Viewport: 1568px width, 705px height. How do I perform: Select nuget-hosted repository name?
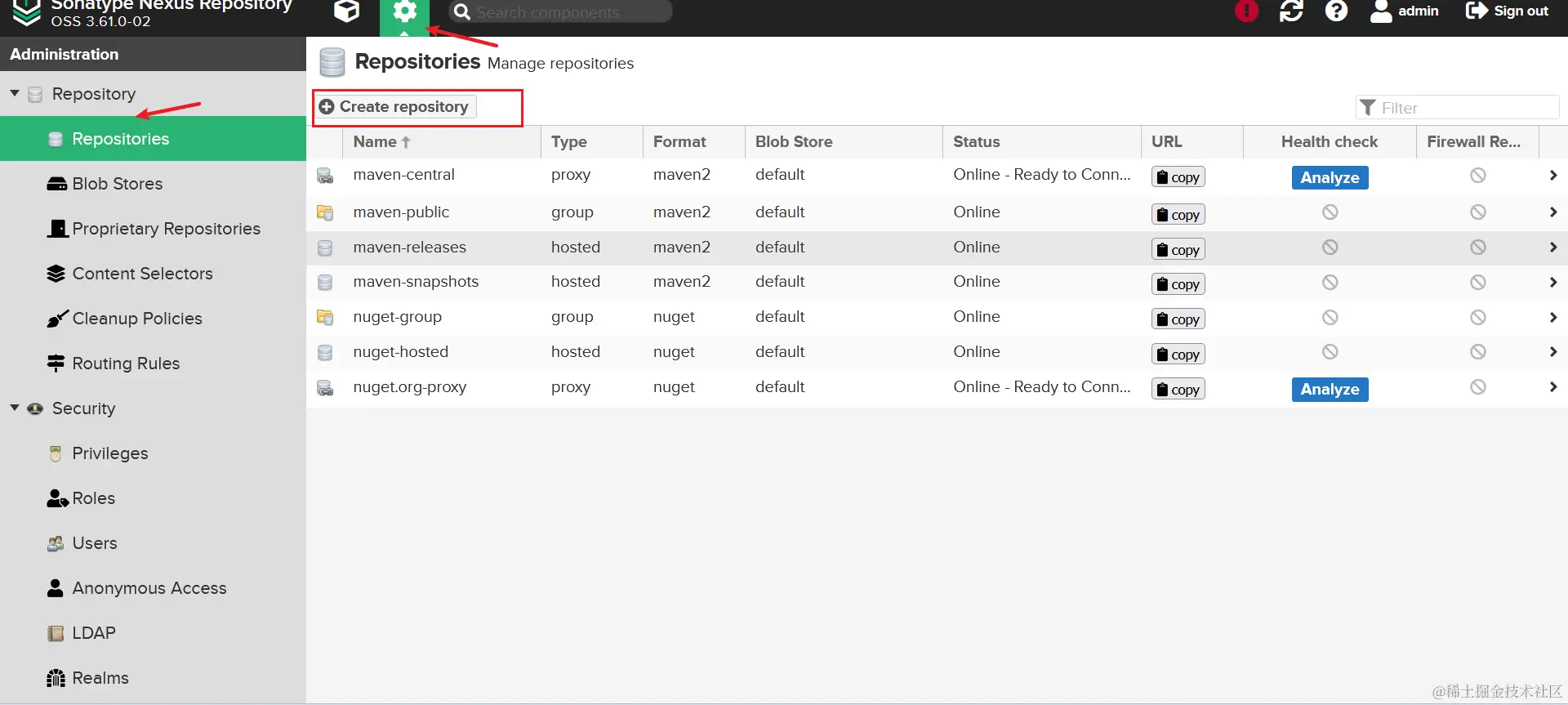pos(400,352)
